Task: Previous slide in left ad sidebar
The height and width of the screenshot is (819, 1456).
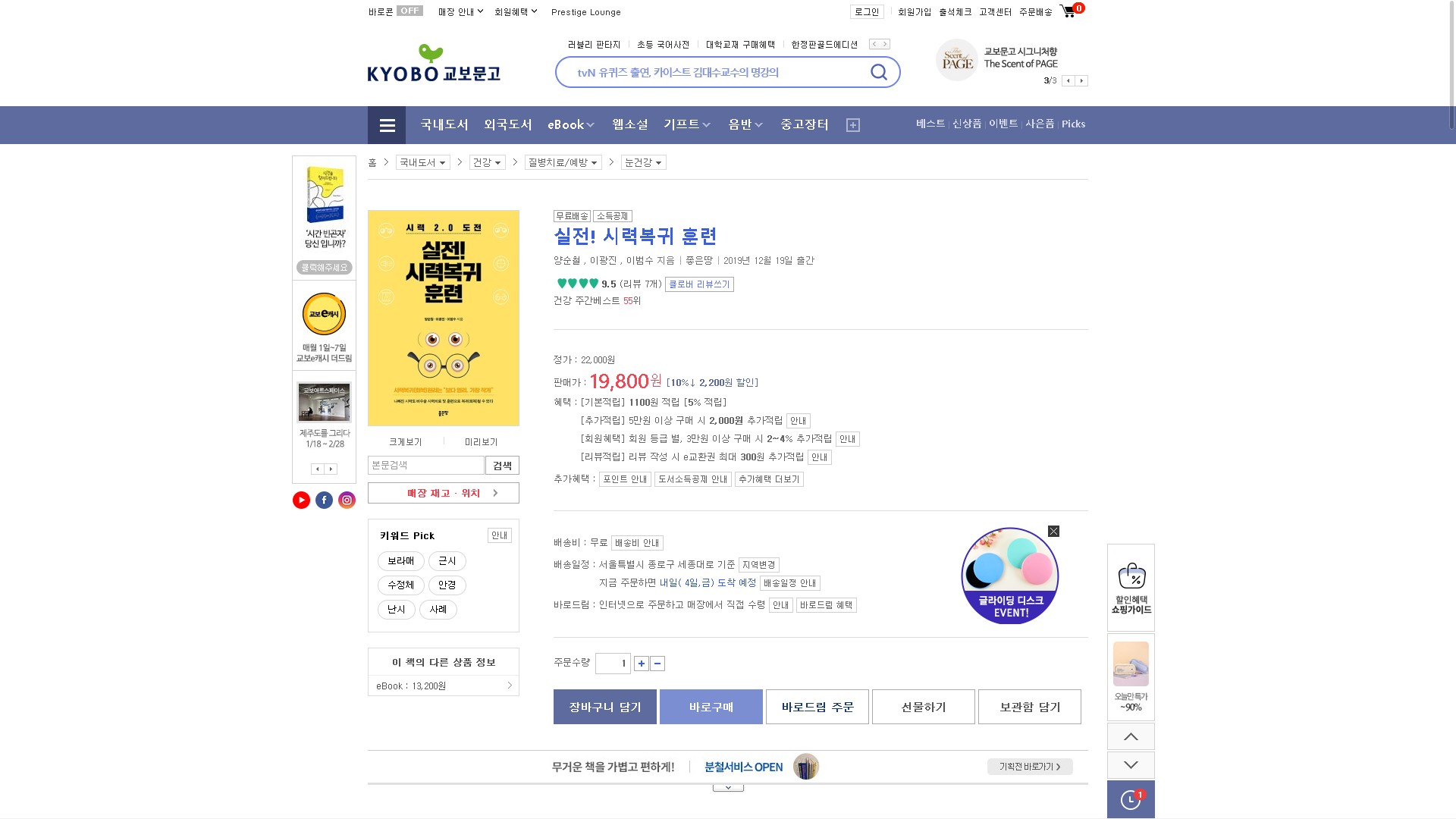Action: [x=318, y=469]
